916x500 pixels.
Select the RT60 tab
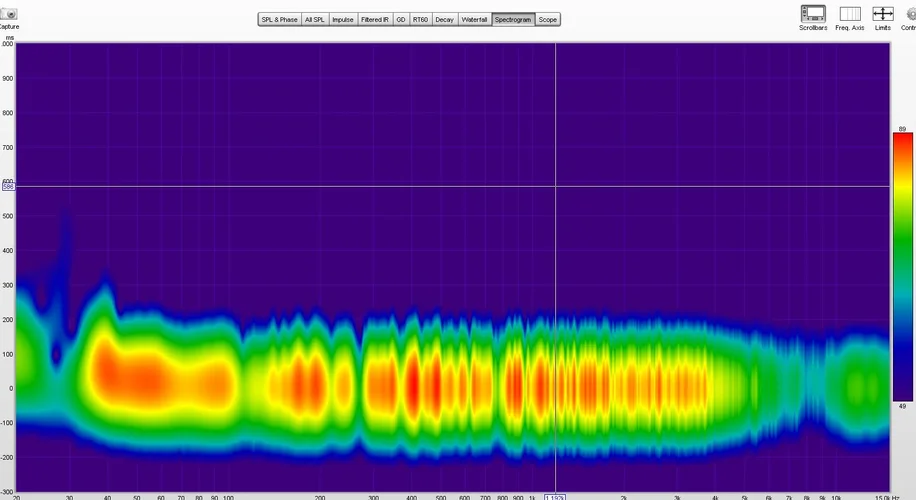coord(420,19)
